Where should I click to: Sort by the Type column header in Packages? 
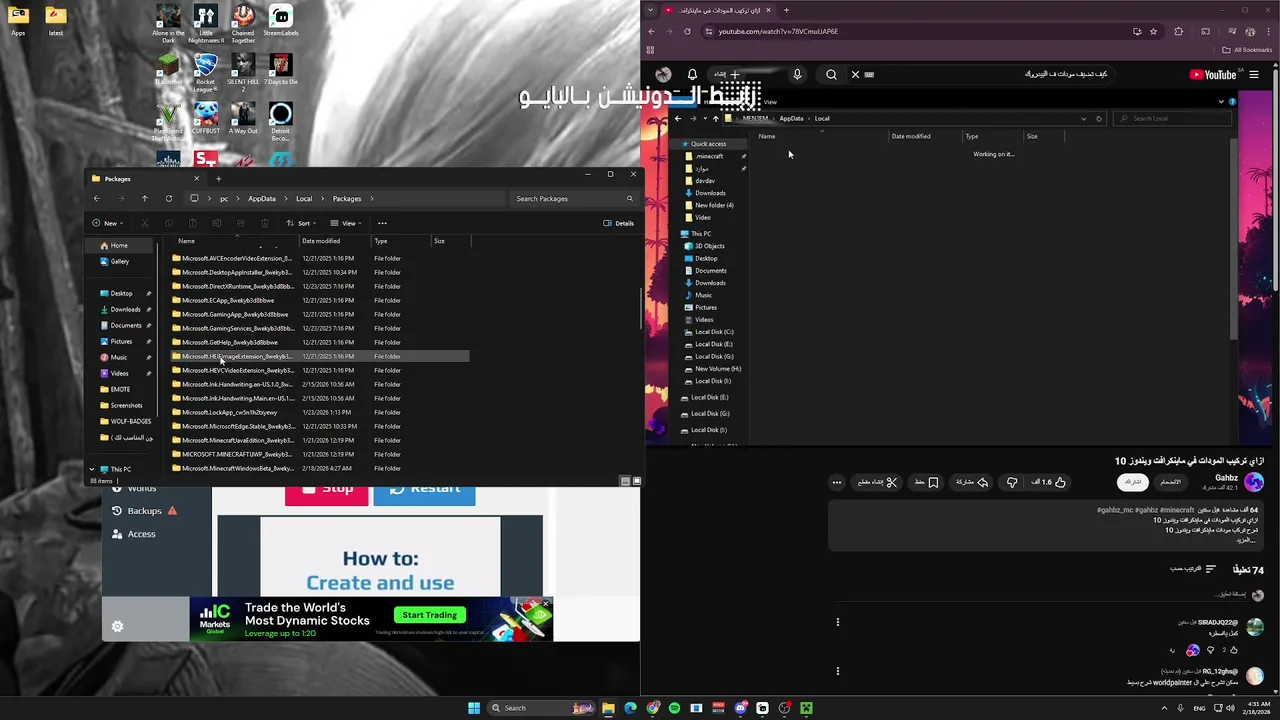click(x=401, y=241)
